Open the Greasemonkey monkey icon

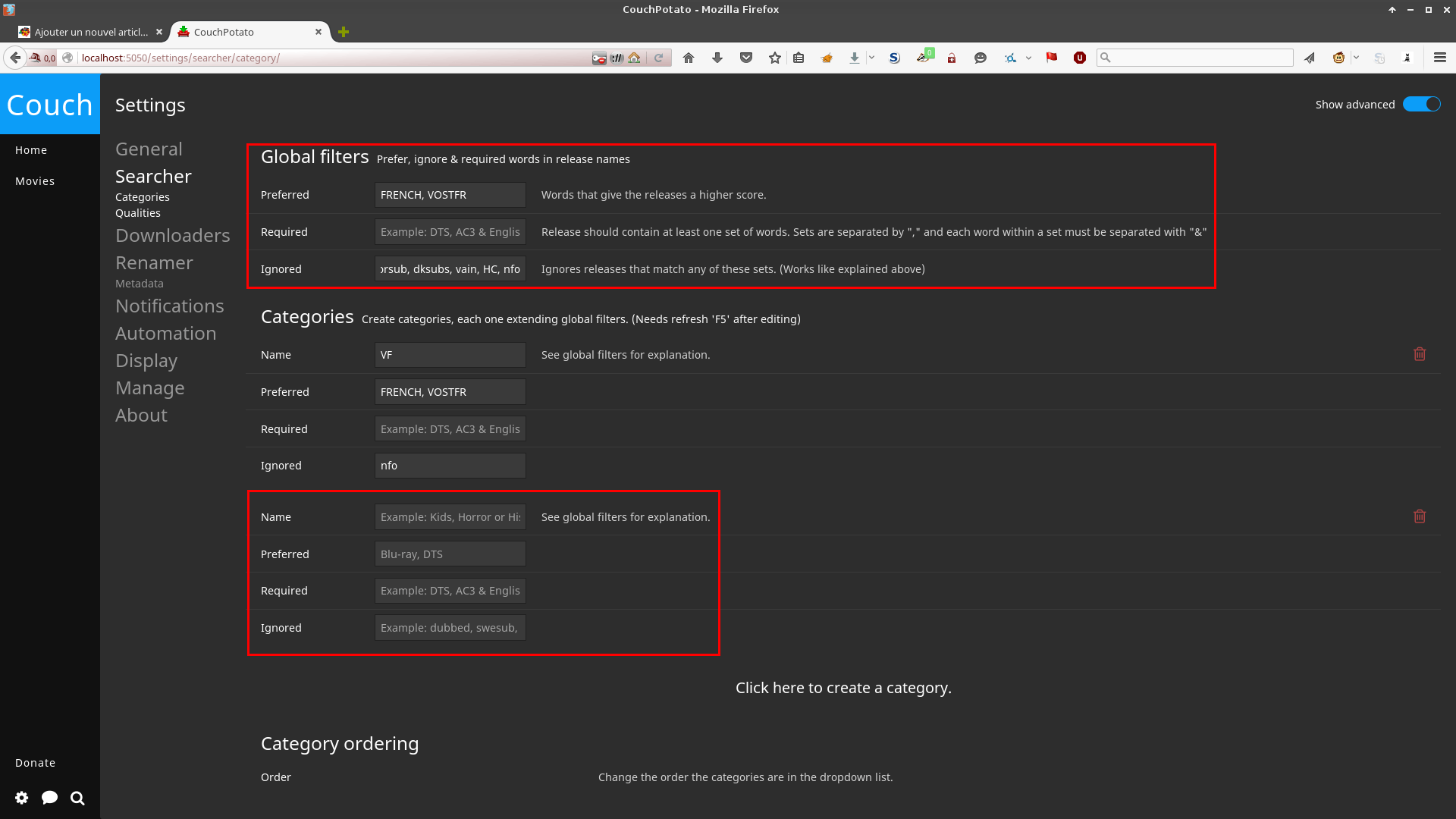[x=1339, y=58]
